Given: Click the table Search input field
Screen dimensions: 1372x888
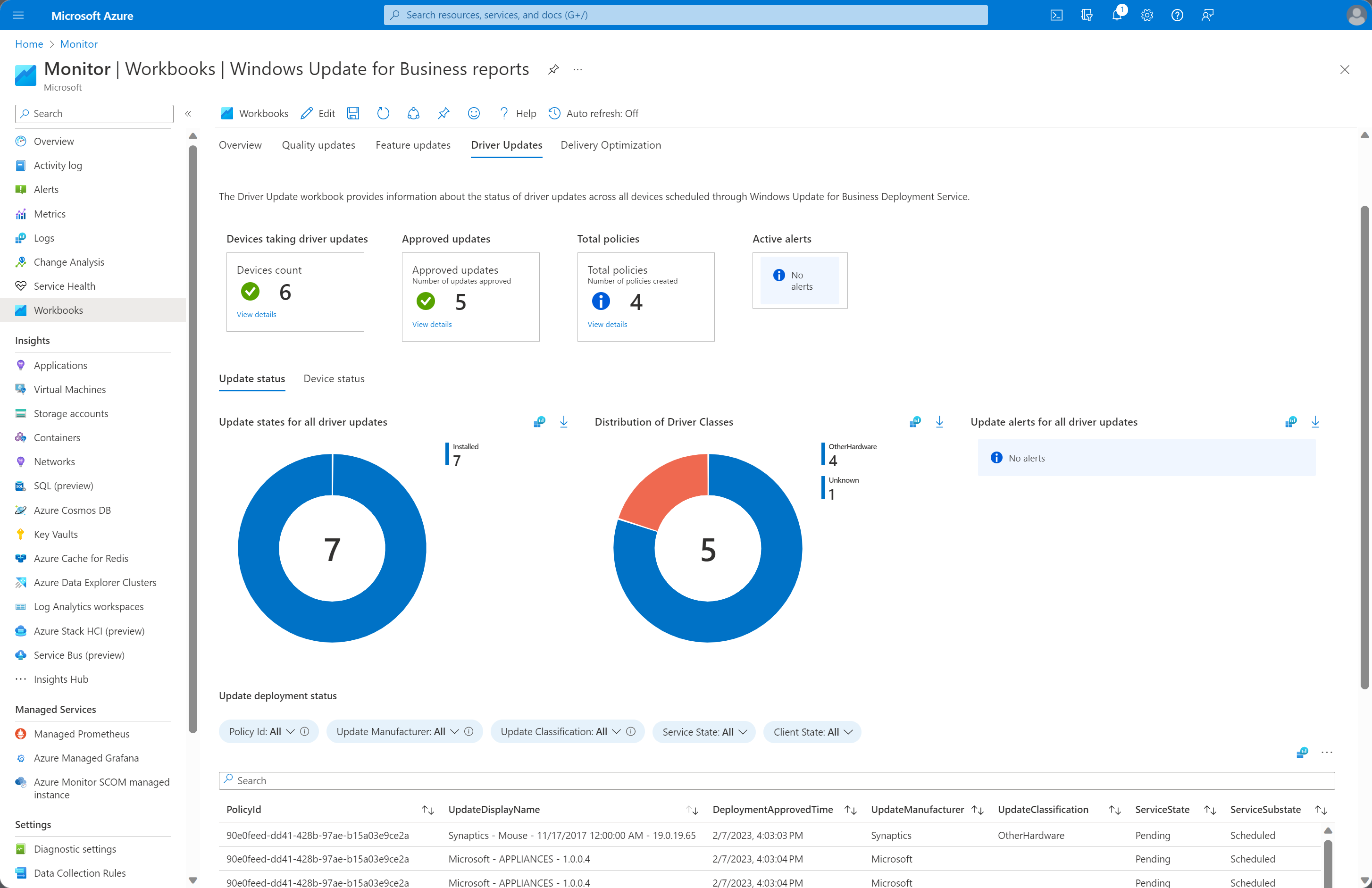Looking at the screenshot, I should [776, 781].
